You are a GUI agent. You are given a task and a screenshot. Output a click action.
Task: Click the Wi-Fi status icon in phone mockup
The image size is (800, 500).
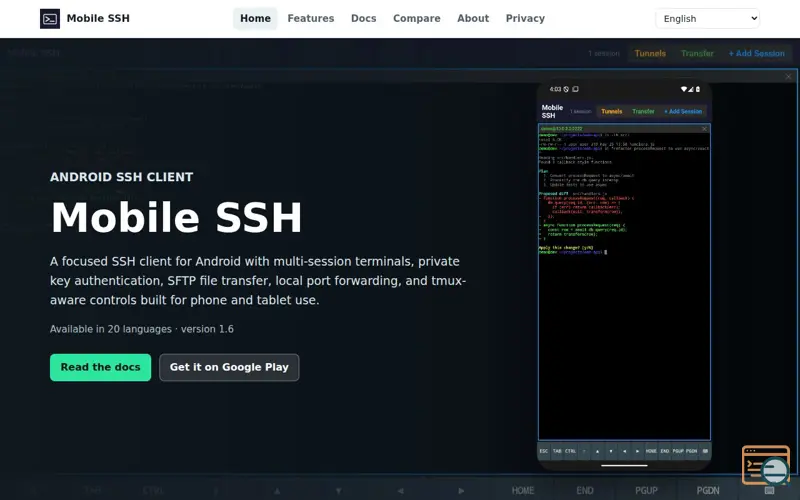tap(684, 89)
